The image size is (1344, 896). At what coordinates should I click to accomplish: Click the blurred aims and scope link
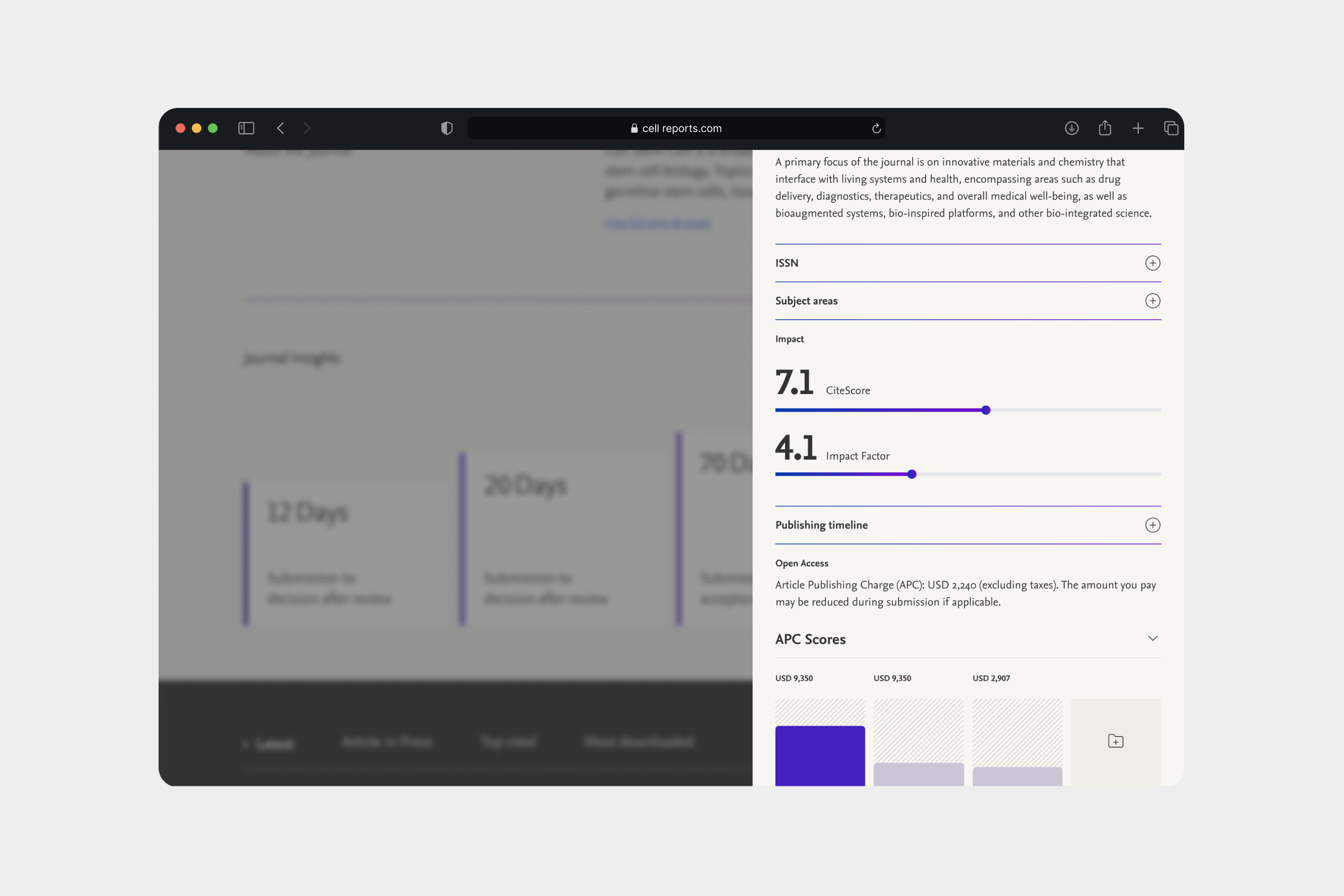(x=657, y=223)
